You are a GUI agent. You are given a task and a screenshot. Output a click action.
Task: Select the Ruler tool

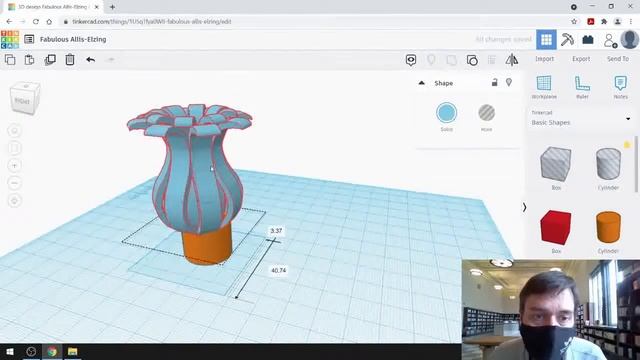click(x=582, y=87)
